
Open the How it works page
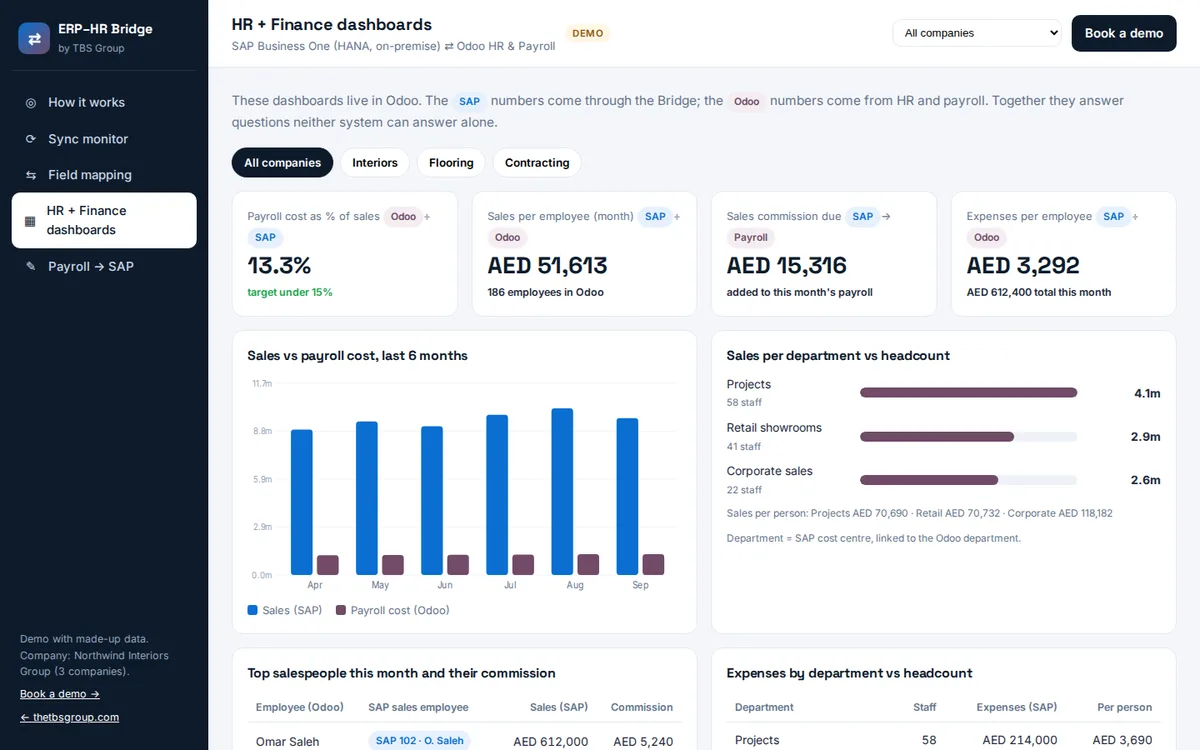104,103
